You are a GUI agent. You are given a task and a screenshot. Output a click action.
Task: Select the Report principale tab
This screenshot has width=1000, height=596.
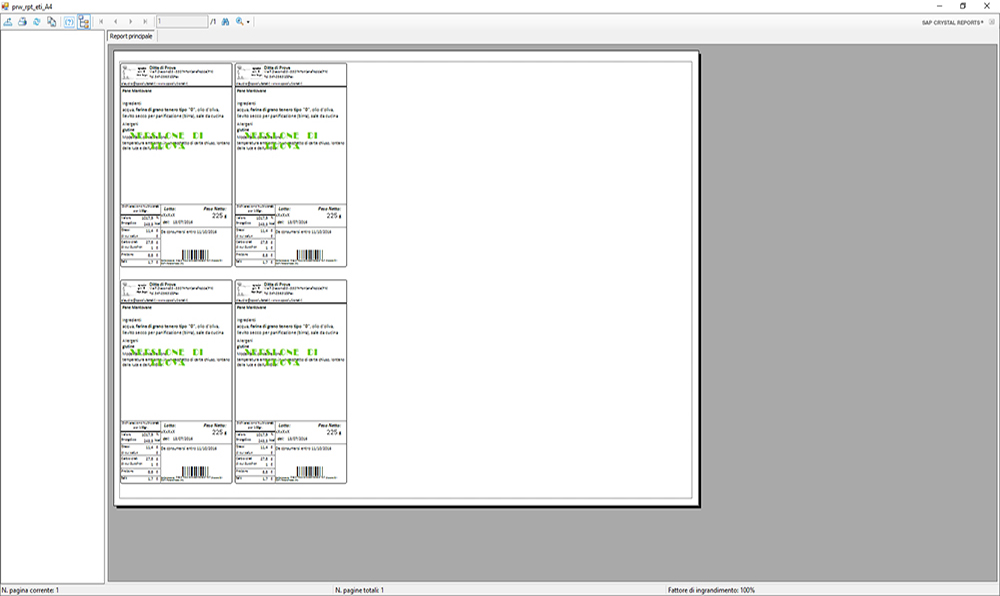point(131,36)
